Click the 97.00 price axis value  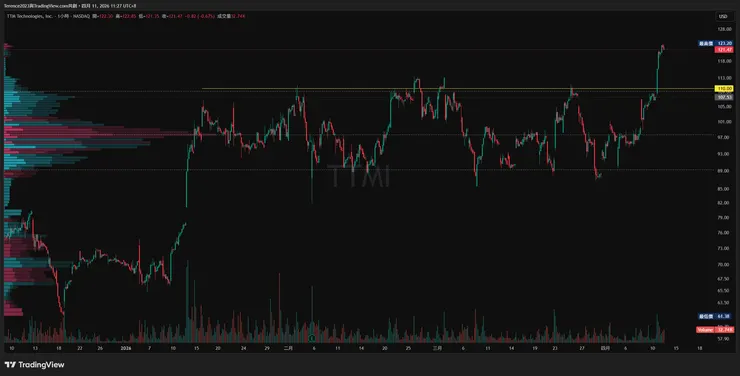[724, 137]
